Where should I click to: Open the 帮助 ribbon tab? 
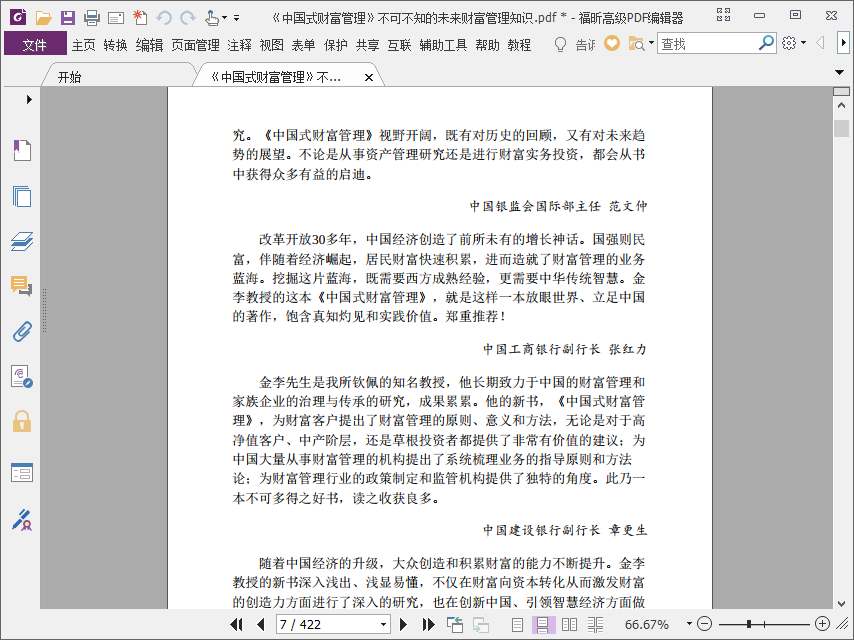coord(487,45)
